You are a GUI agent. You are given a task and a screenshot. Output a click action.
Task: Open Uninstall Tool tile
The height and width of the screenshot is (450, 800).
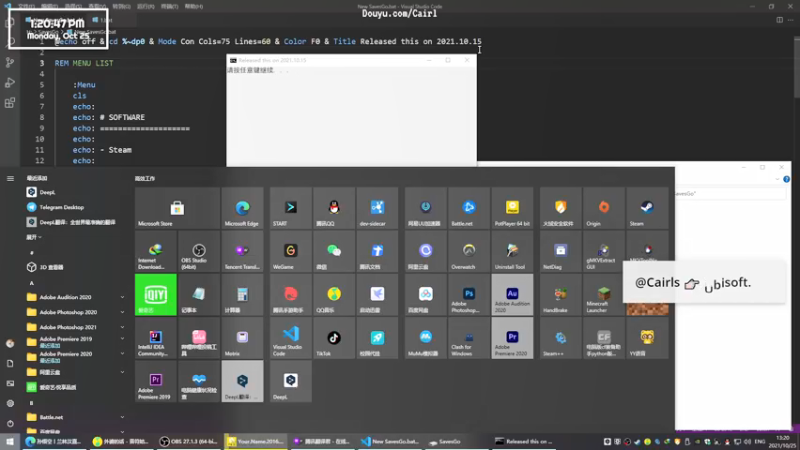pyautogui.click(x=512, y=251)
